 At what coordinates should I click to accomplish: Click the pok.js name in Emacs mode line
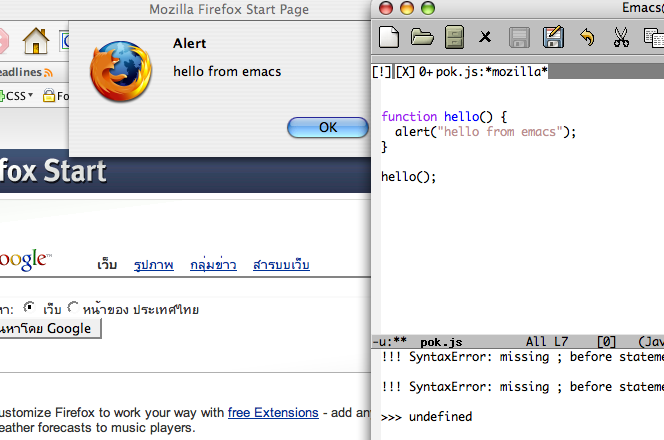point(441,342)
